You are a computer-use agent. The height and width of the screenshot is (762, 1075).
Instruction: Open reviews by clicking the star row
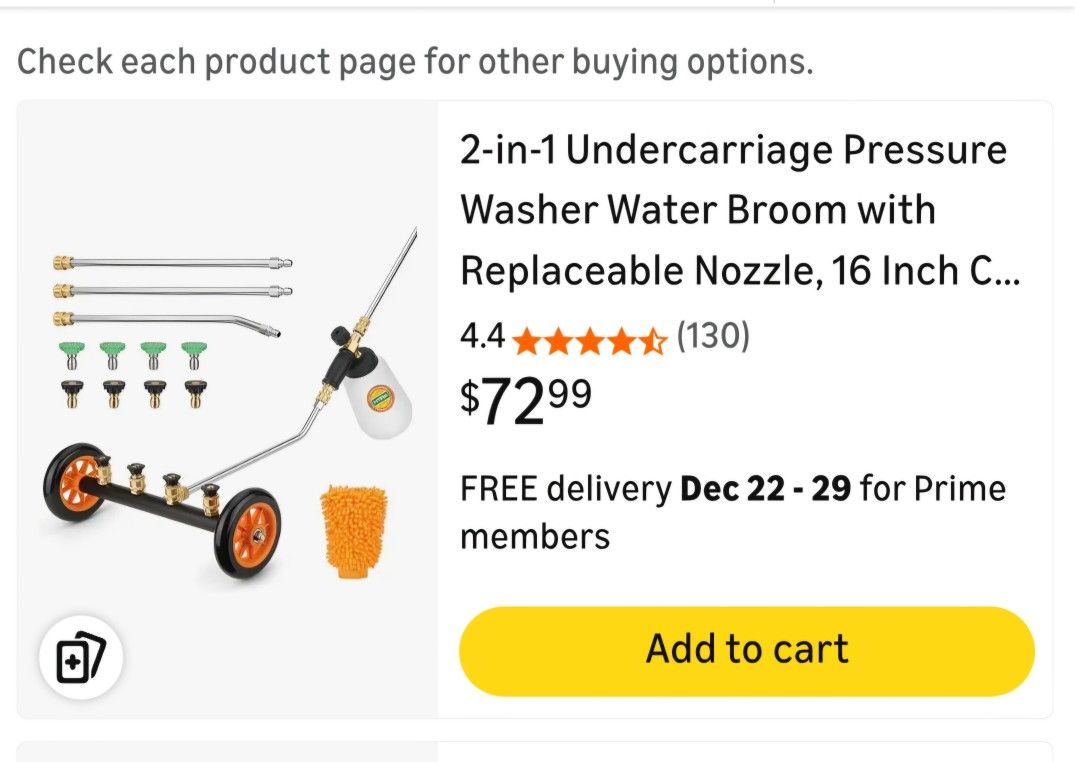click(x=590, y=340)
